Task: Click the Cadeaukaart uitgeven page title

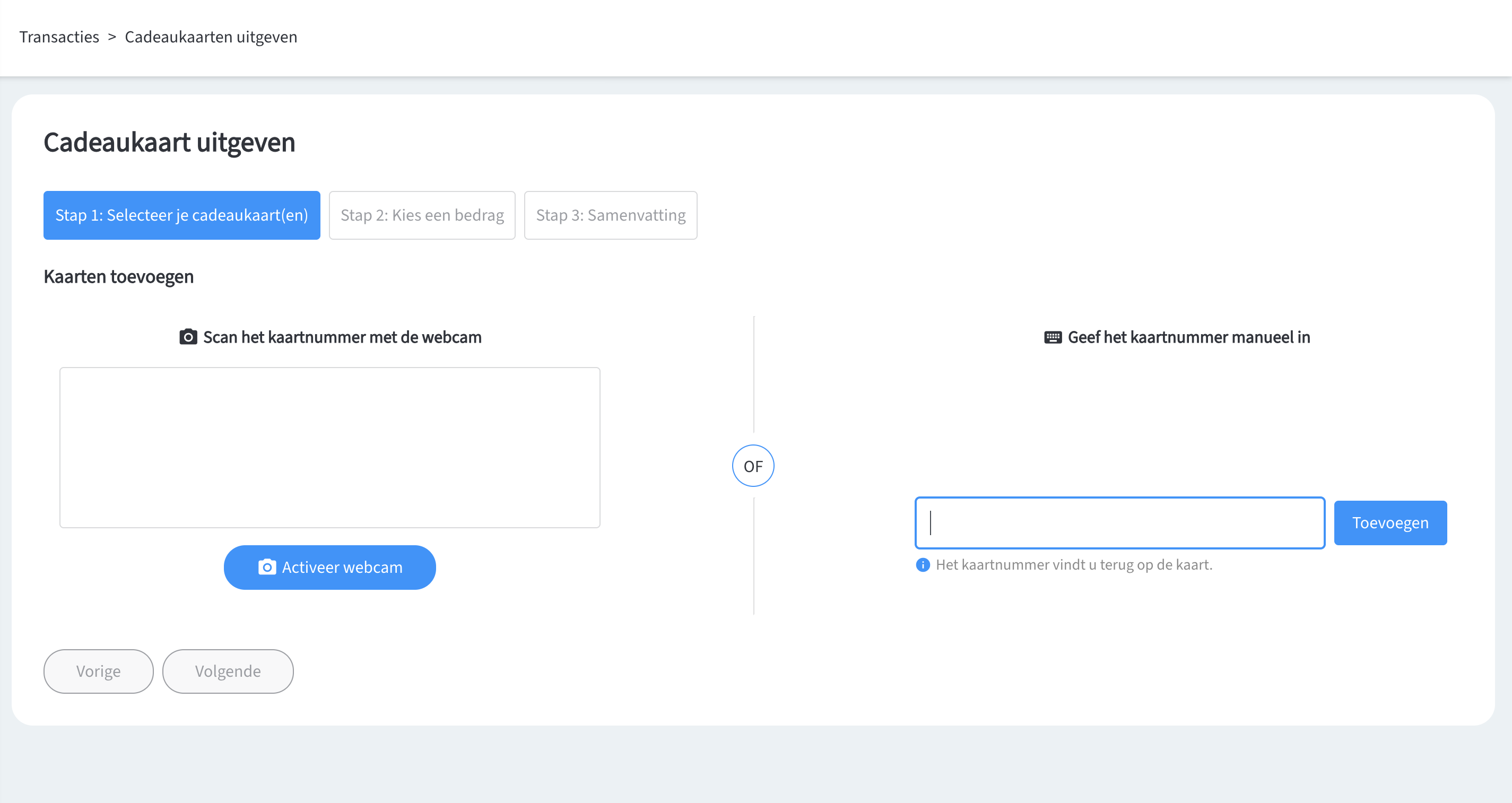Action: [x=169, y=143]
